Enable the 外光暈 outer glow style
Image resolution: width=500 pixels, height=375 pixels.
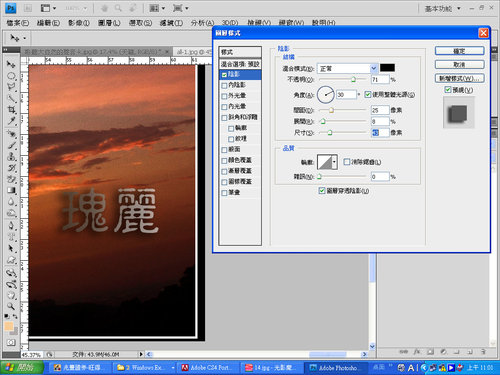point(224,96)
